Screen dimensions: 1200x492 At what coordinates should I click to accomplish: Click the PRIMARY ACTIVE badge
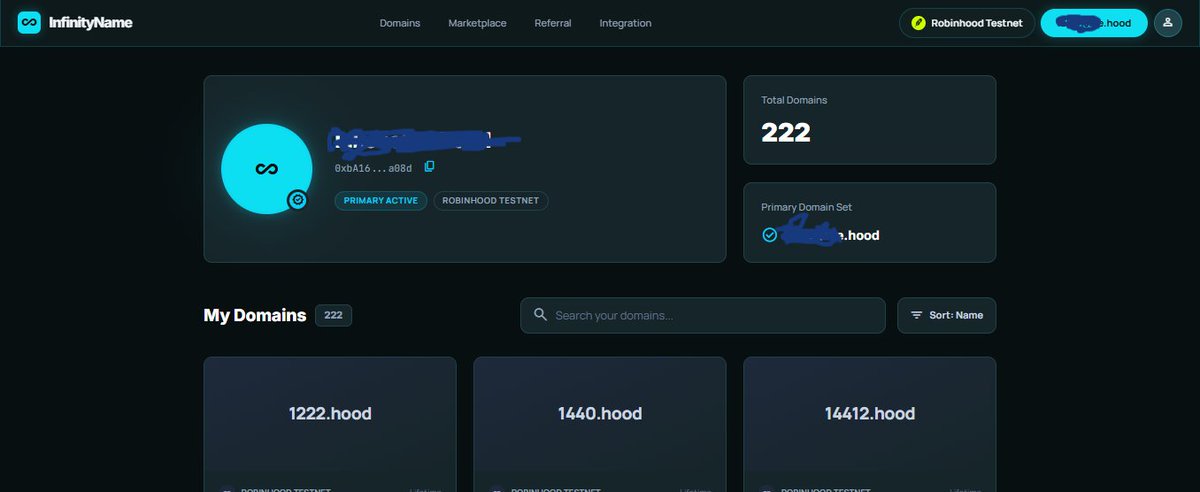[x=381, y=200]
